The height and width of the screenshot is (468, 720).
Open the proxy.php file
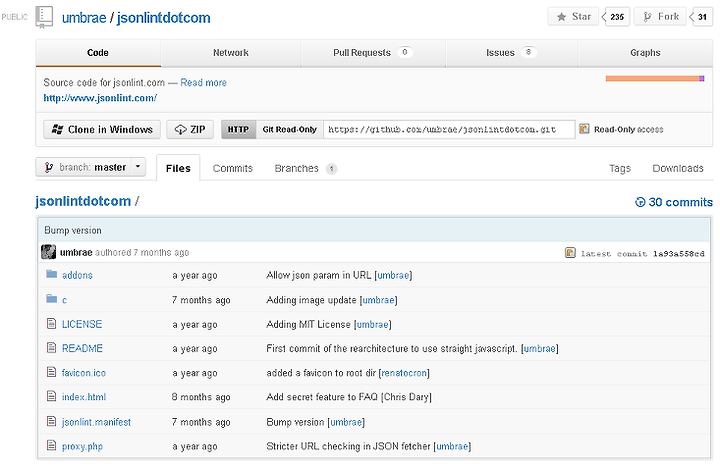click(x=82, y=446)
